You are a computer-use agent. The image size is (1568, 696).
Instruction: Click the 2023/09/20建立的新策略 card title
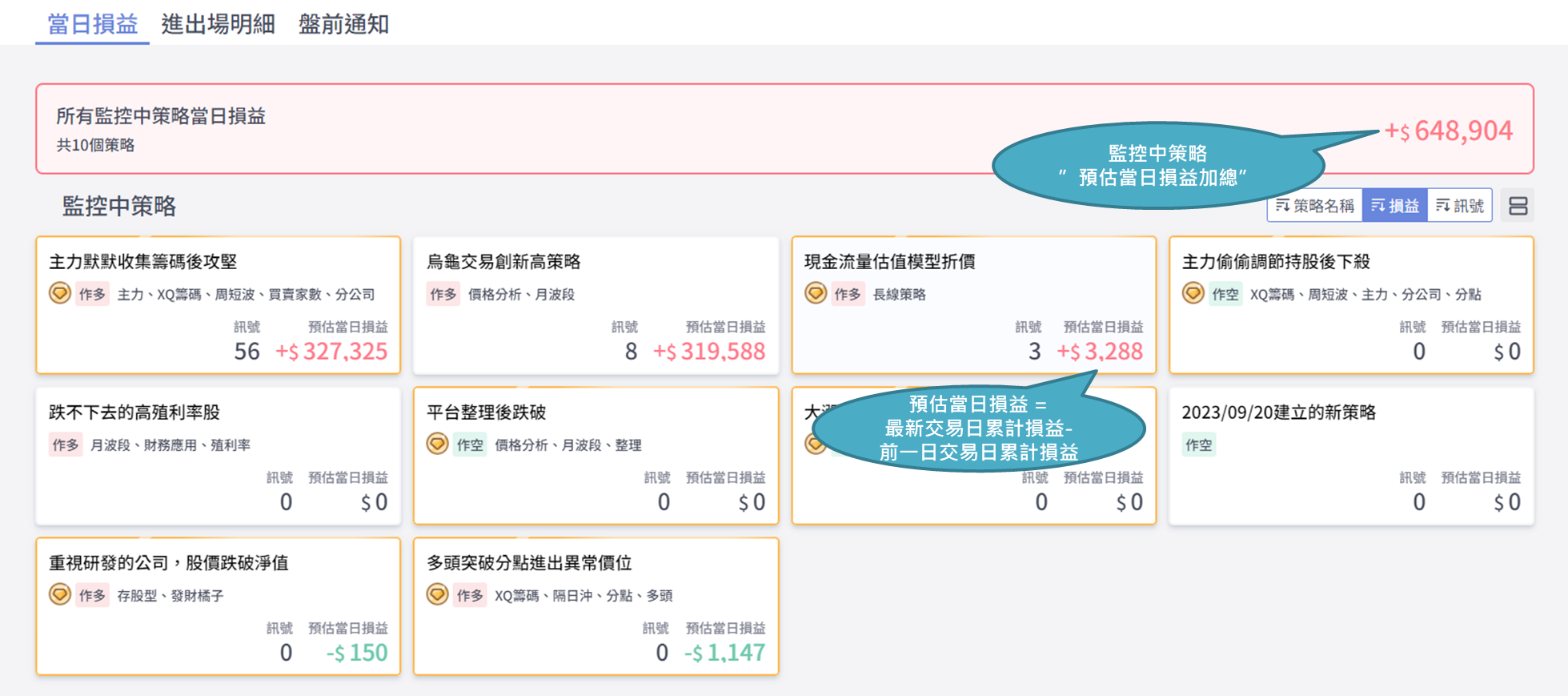[1278, 412]
